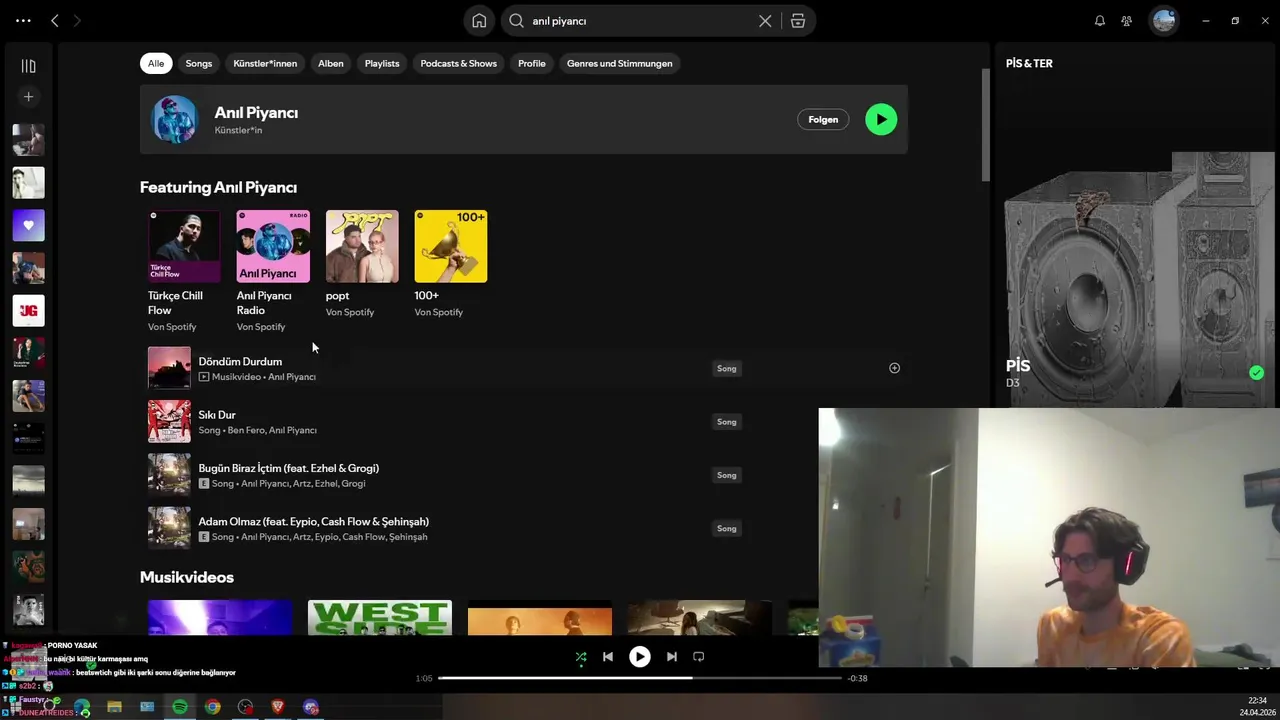Screen dimensions: 1280x720
Task: Open the Friend Activity icon
Action: tap(1127, 21)
